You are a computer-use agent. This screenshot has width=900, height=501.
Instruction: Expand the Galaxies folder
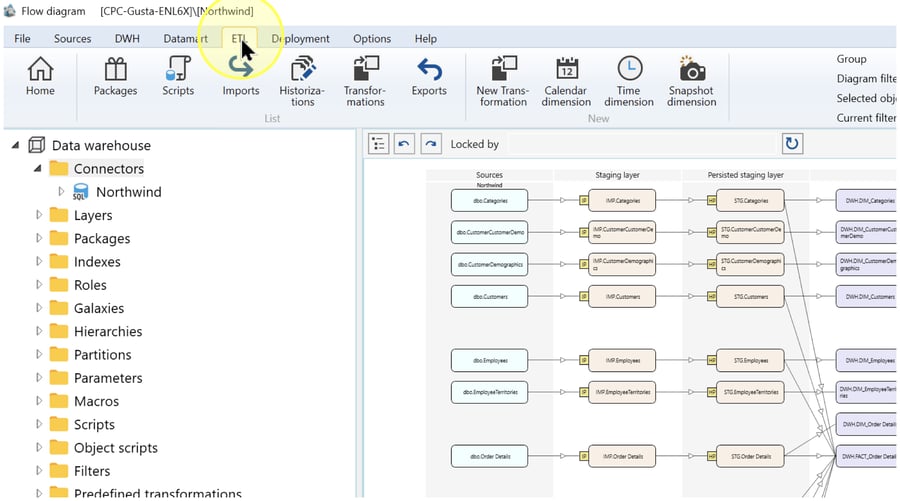click(x=38, y=308)
